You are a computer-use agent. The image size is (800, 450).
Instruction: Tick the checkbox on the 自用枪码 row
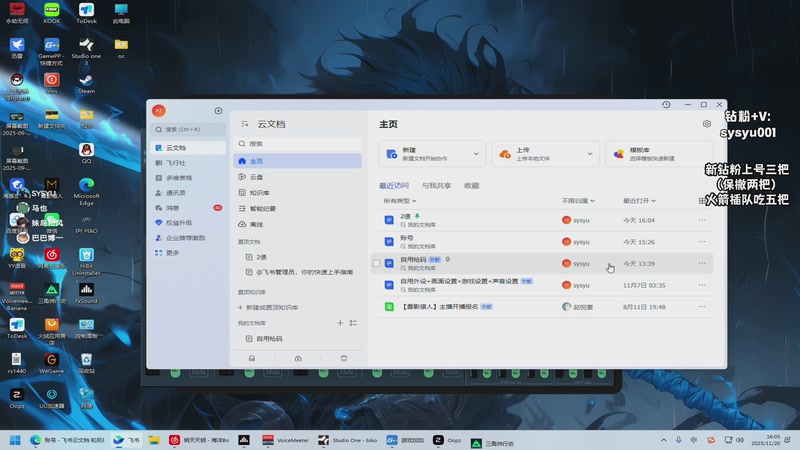[377, 264]
